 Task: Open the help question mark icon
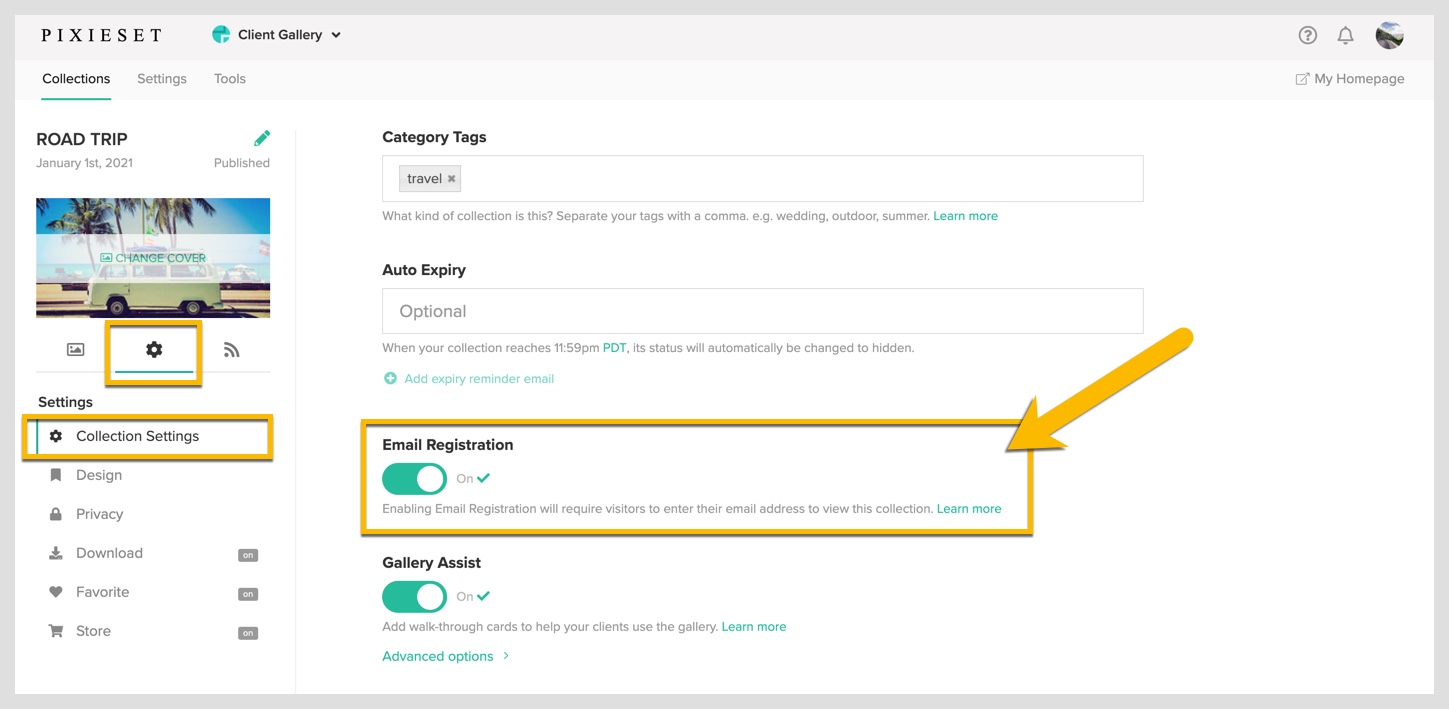[x=1307, y=35]
